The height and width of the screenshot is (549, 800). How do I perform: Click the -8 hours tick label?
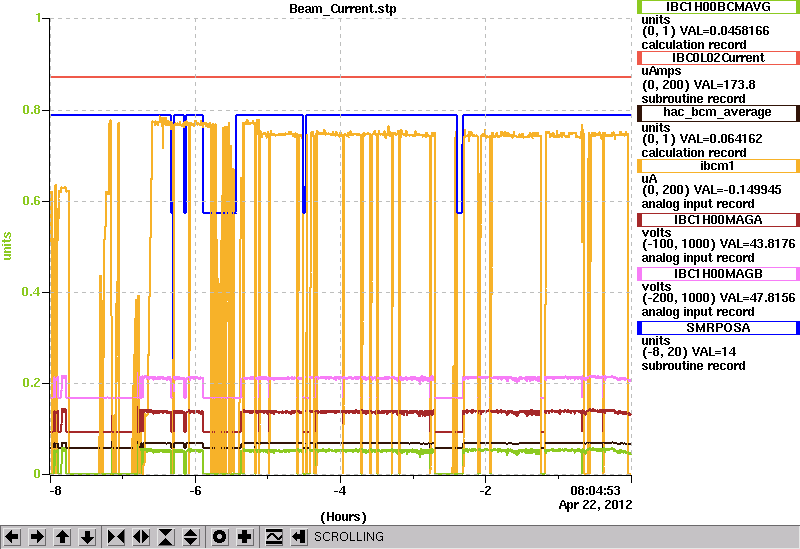coord(55,491)
